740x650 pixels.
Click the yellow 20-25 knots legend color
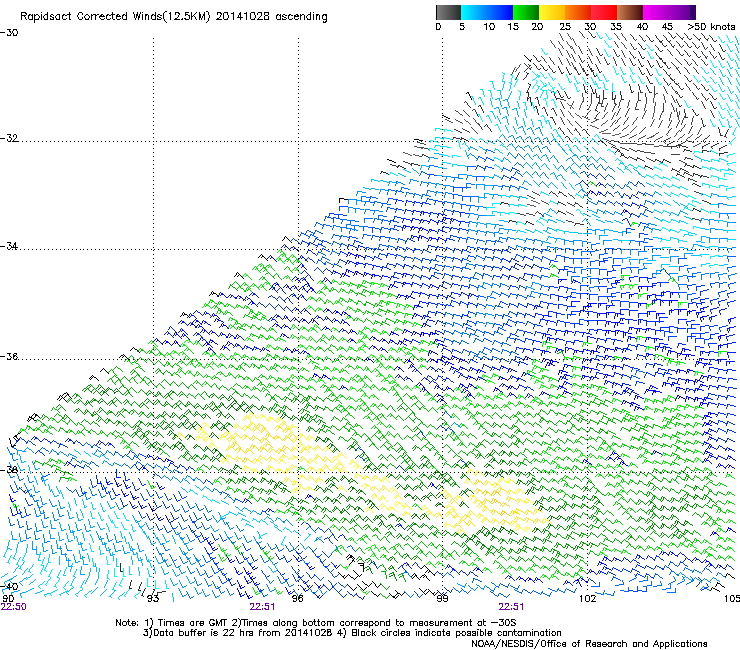point(552,12)
